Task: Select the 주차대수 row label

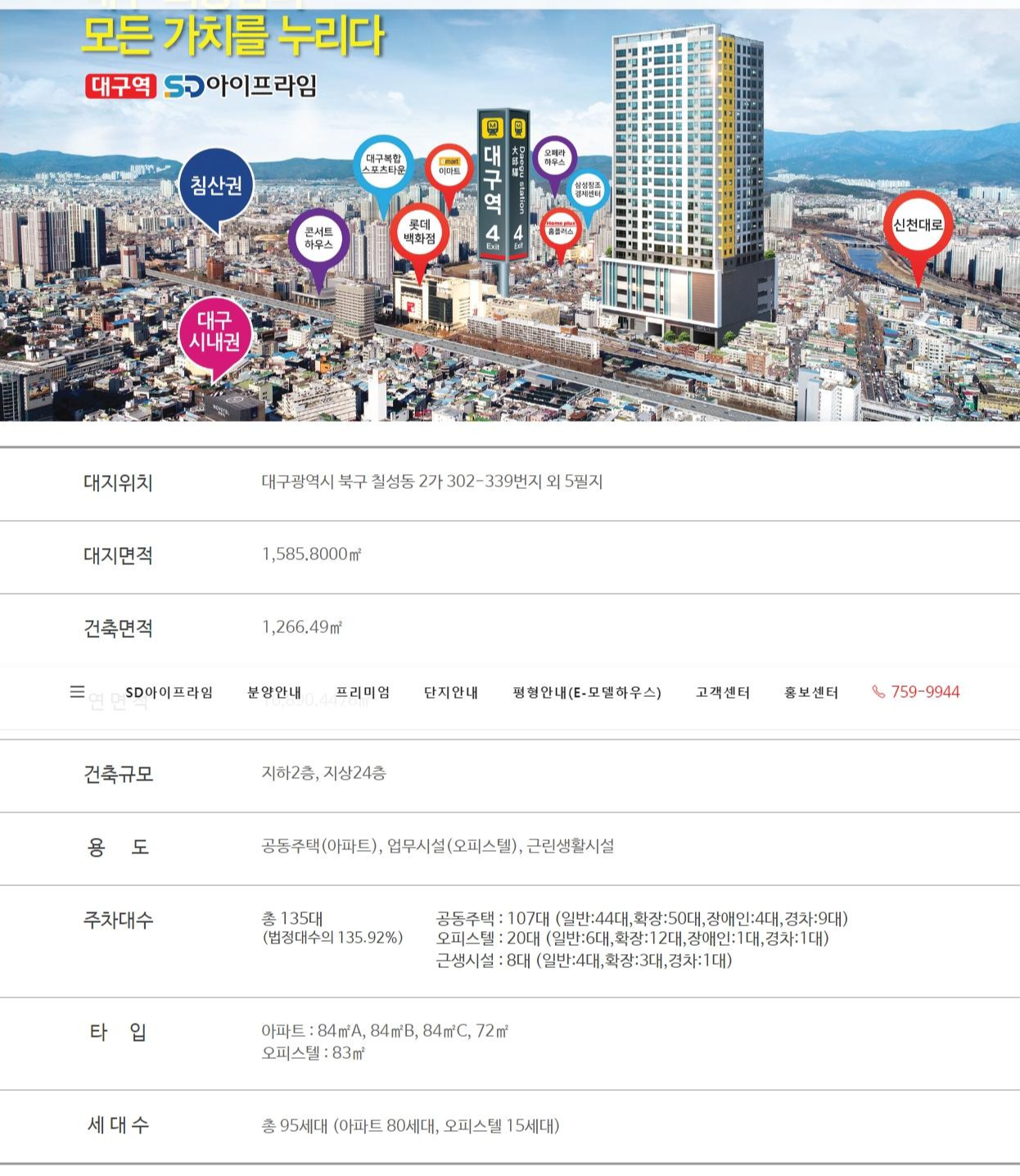Action: tap(118, 920)
